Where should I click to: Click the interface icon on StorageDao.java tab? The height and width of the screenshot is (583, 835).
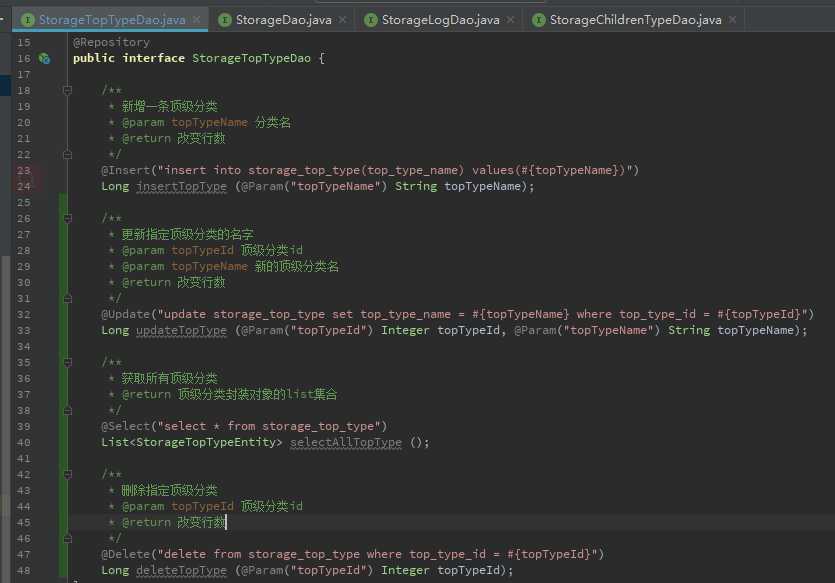(225, 20)
